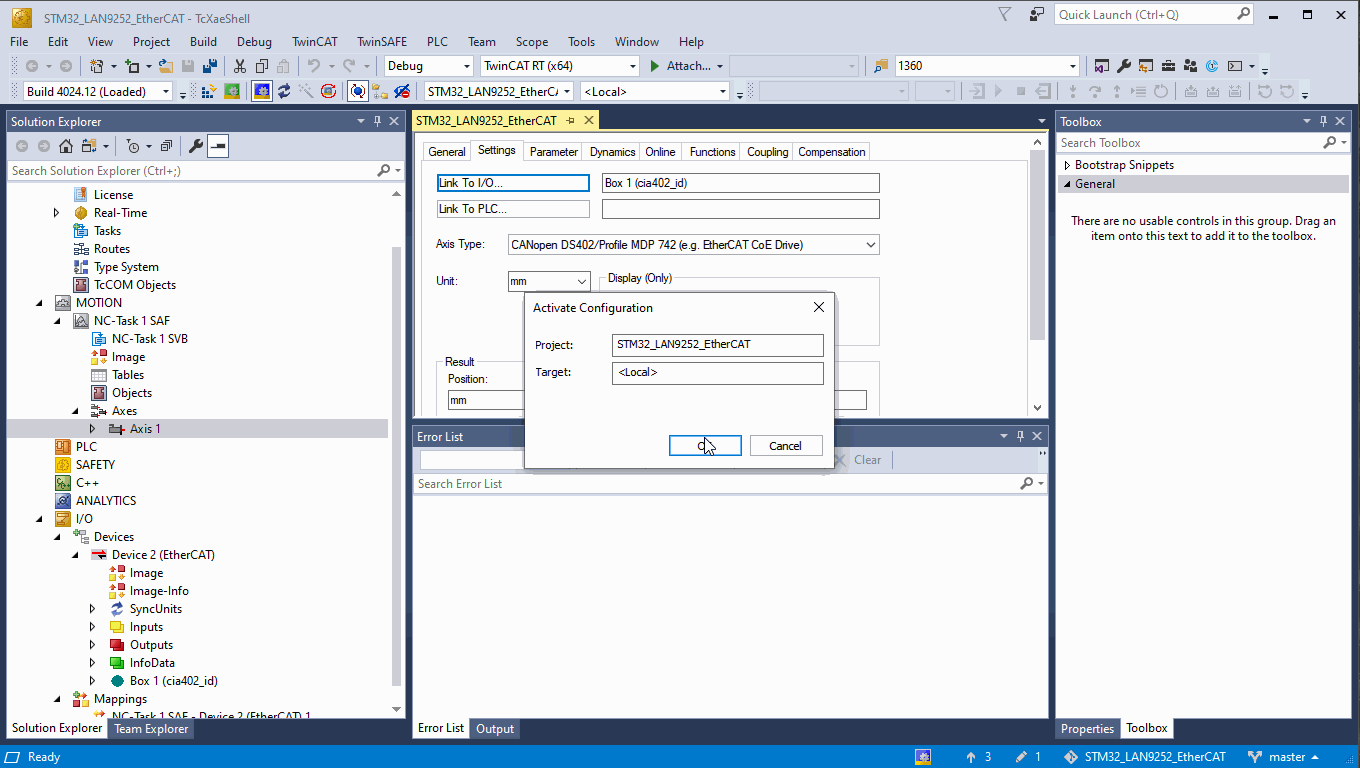Expand the Axis 1 tree node

tap(92, 429)
